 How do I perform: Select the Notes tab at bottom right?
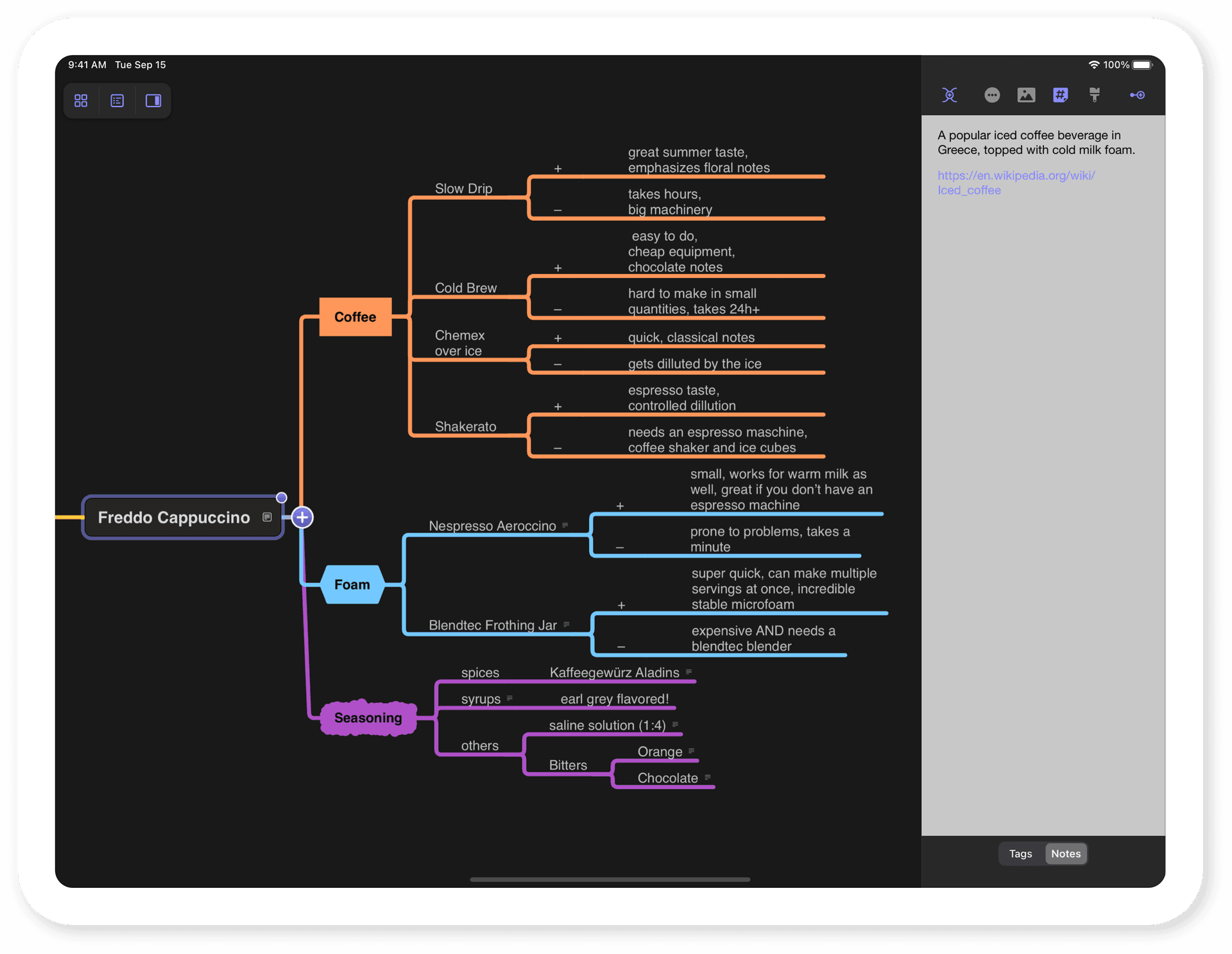[x=1065, y=853]
